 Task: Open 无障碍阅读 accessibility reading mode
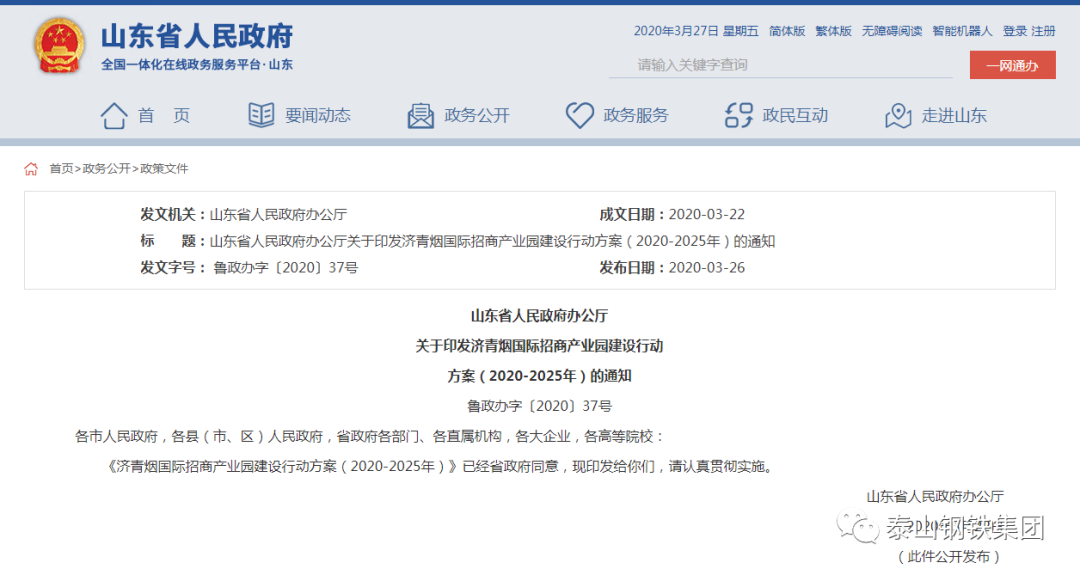click(x=892, y=31)
